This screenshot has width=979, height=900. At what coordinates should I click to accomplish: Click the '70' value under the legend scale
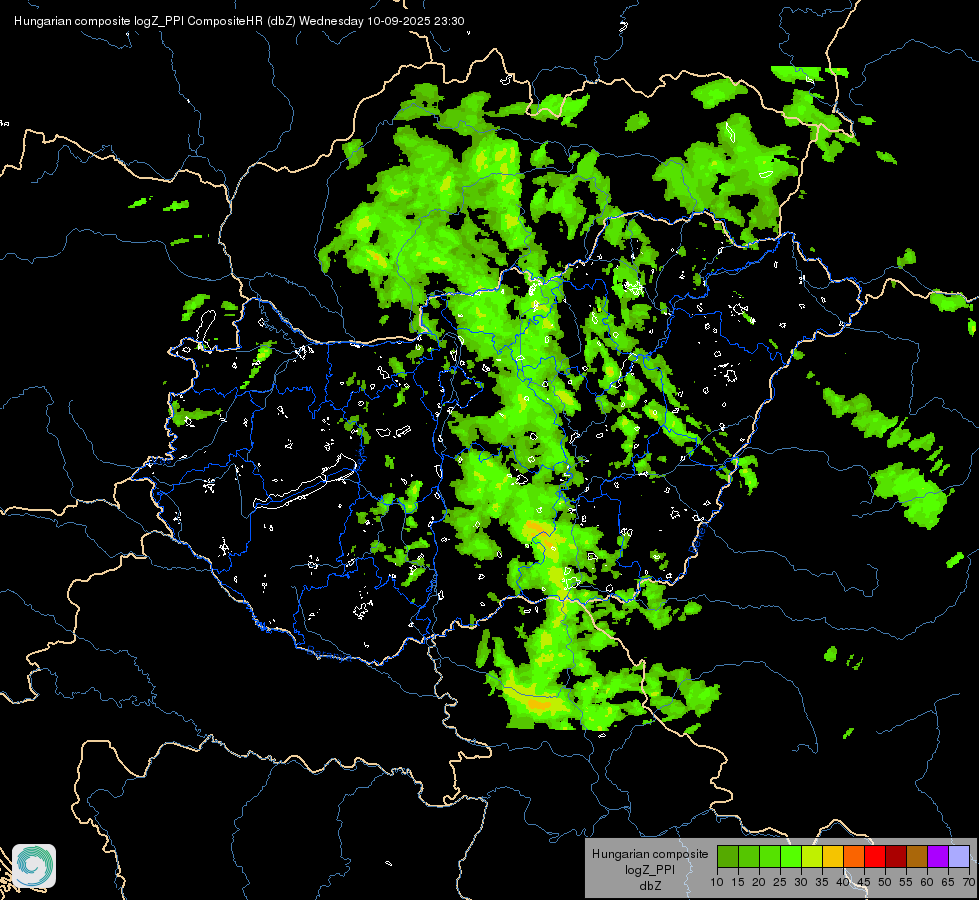969,882
